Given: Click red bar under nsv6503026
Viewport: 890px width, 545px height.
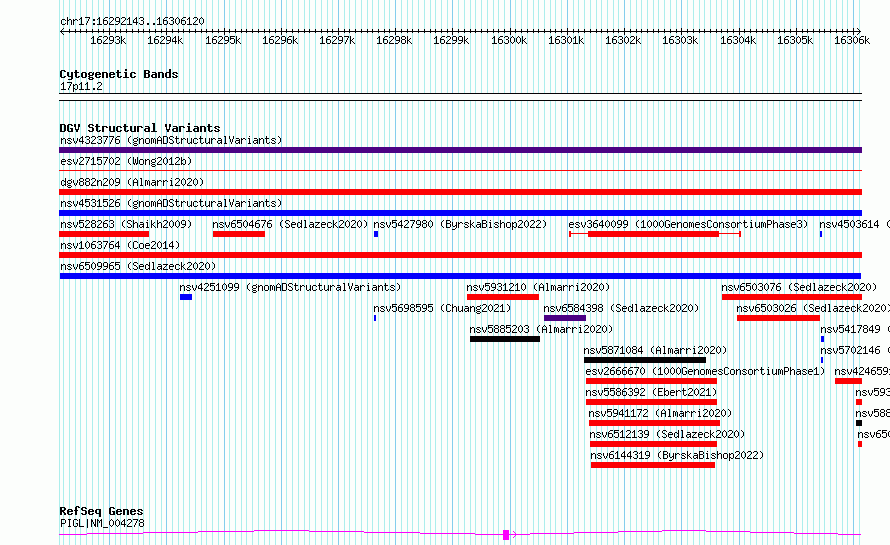Looking at the screenshot, I should (x=778, y=318).
